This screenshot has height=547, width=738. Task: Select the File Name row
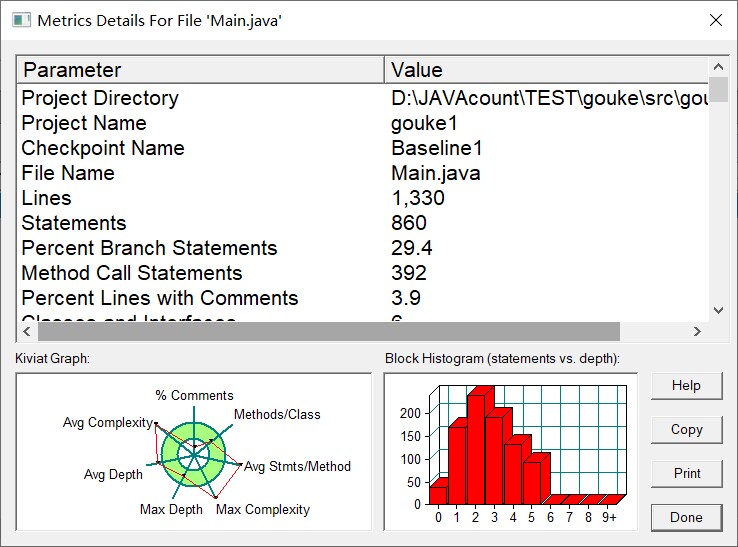click(x=362, y=173)
